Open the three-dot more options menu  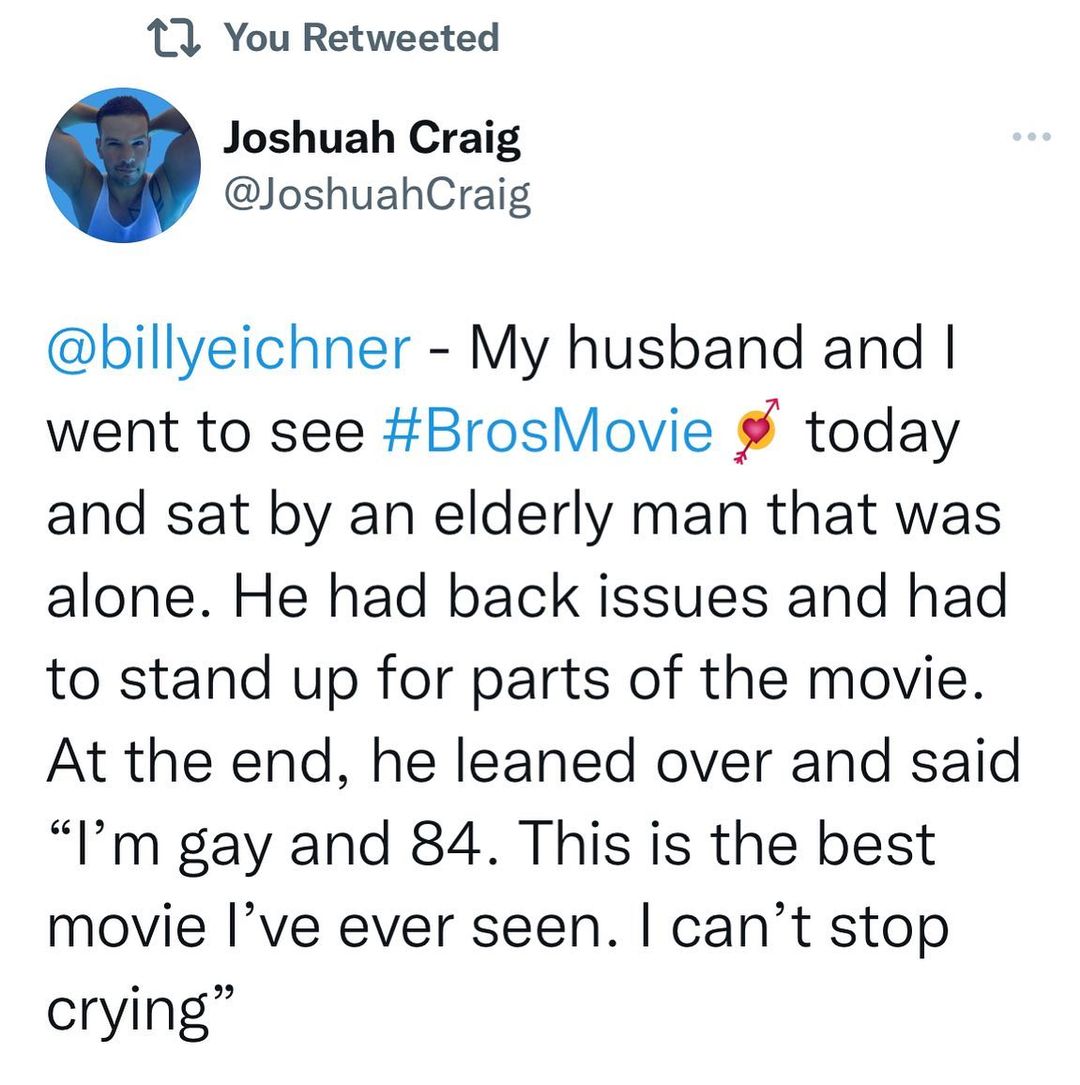click(x=1030, y=137)
